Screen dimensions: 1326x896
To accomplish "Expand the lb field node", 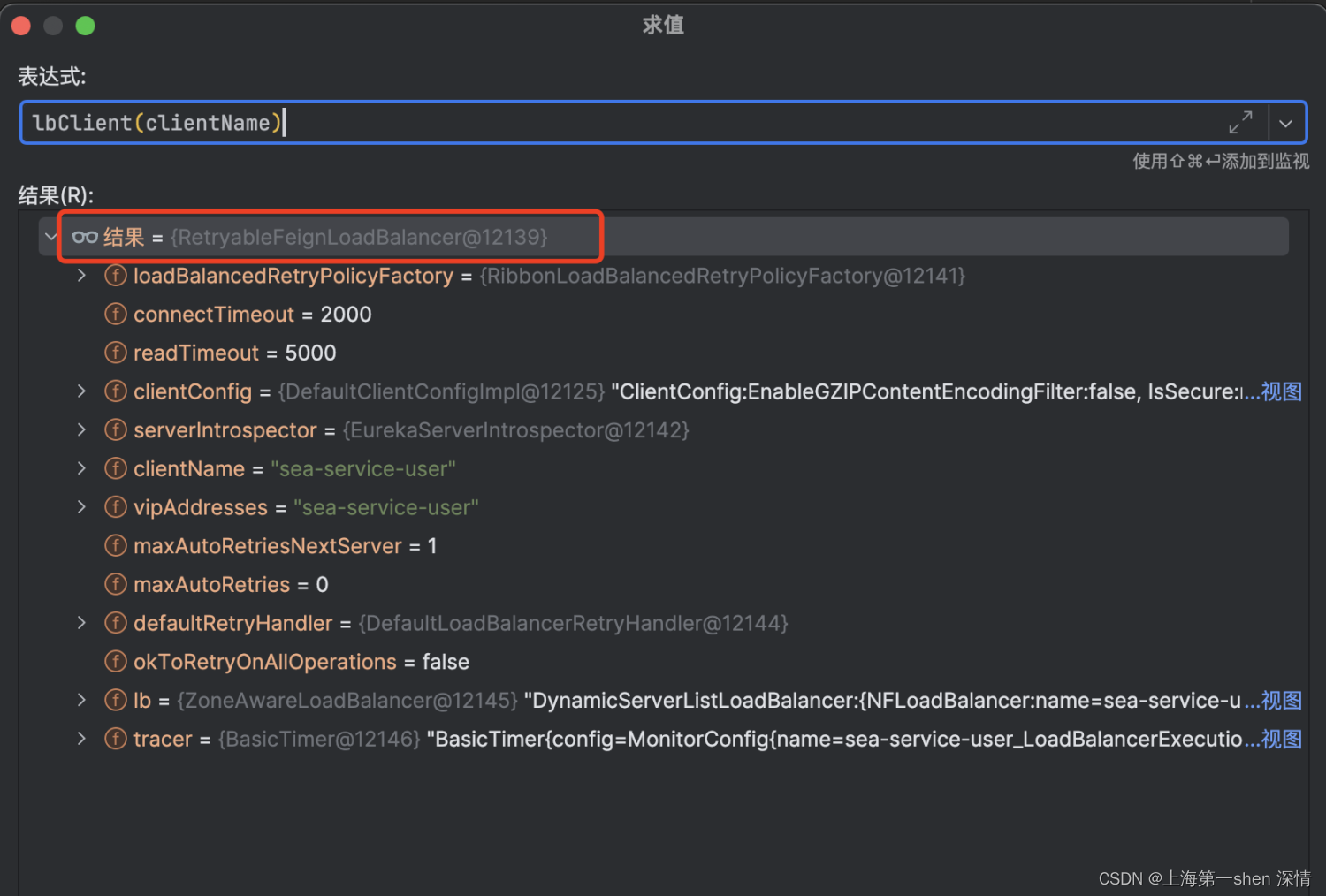I will 82,700.
